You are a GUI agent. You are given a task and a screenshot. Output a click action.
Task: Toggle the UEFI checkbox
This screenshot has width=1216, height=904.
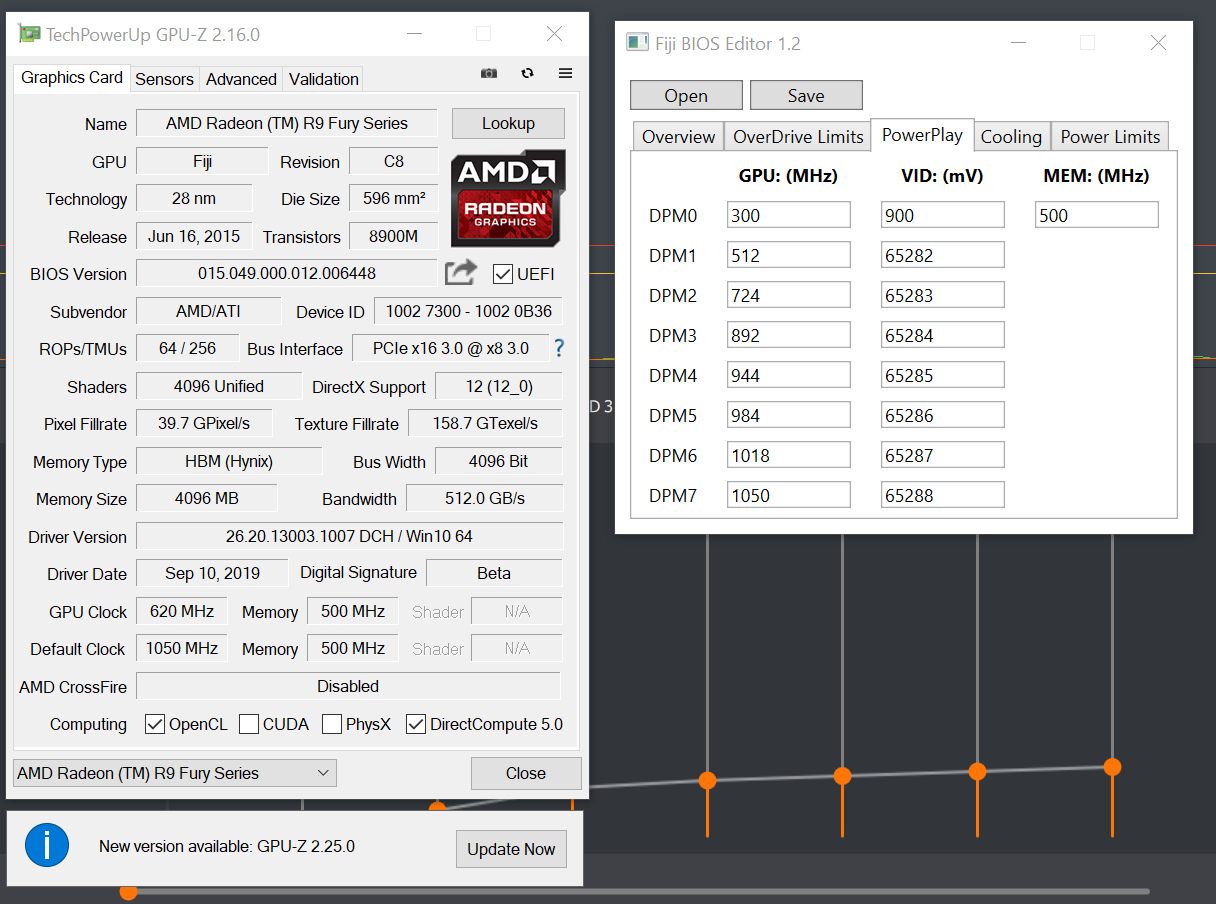pos(503,274)
